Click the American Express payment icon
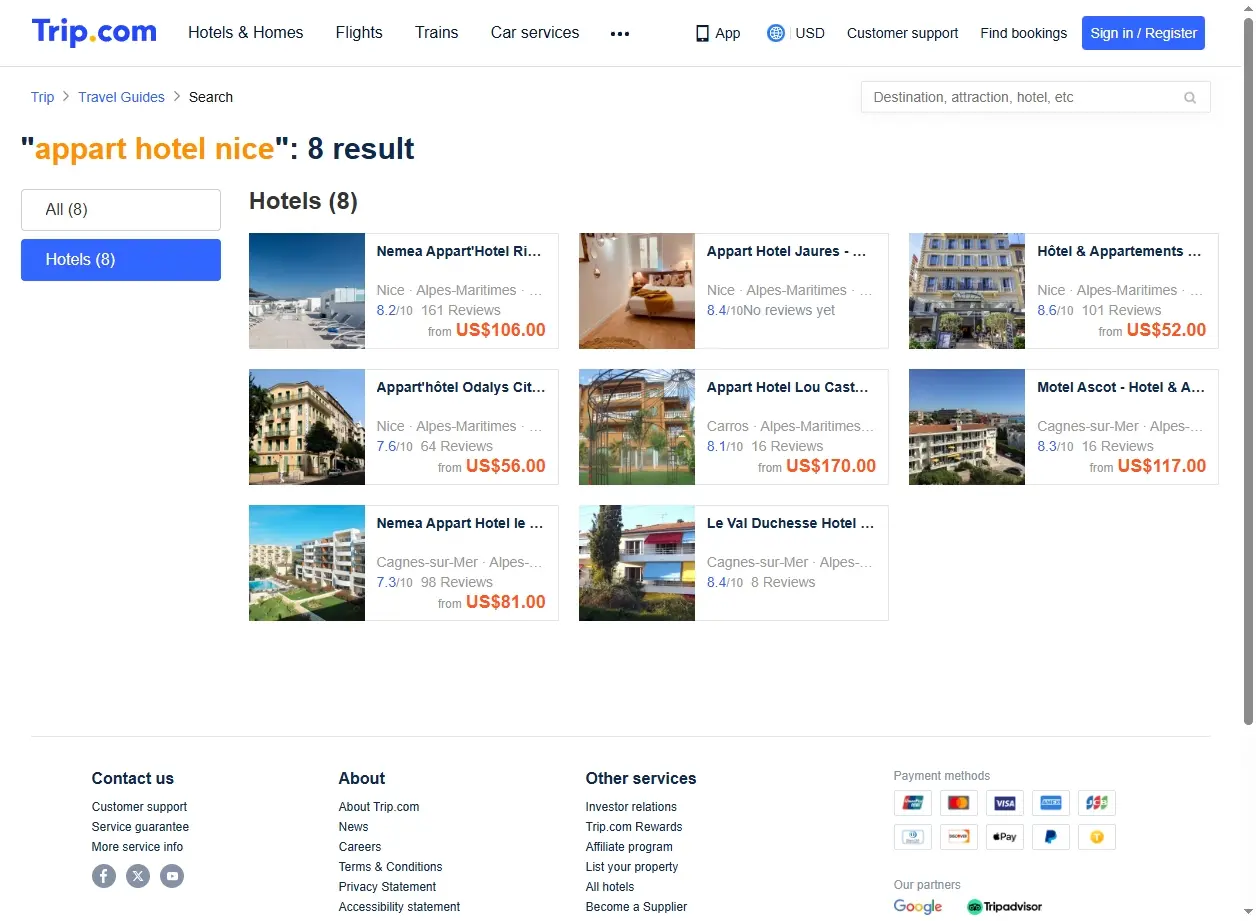The width and height of the screenshot is (1256, 921). click(1051, 803)
